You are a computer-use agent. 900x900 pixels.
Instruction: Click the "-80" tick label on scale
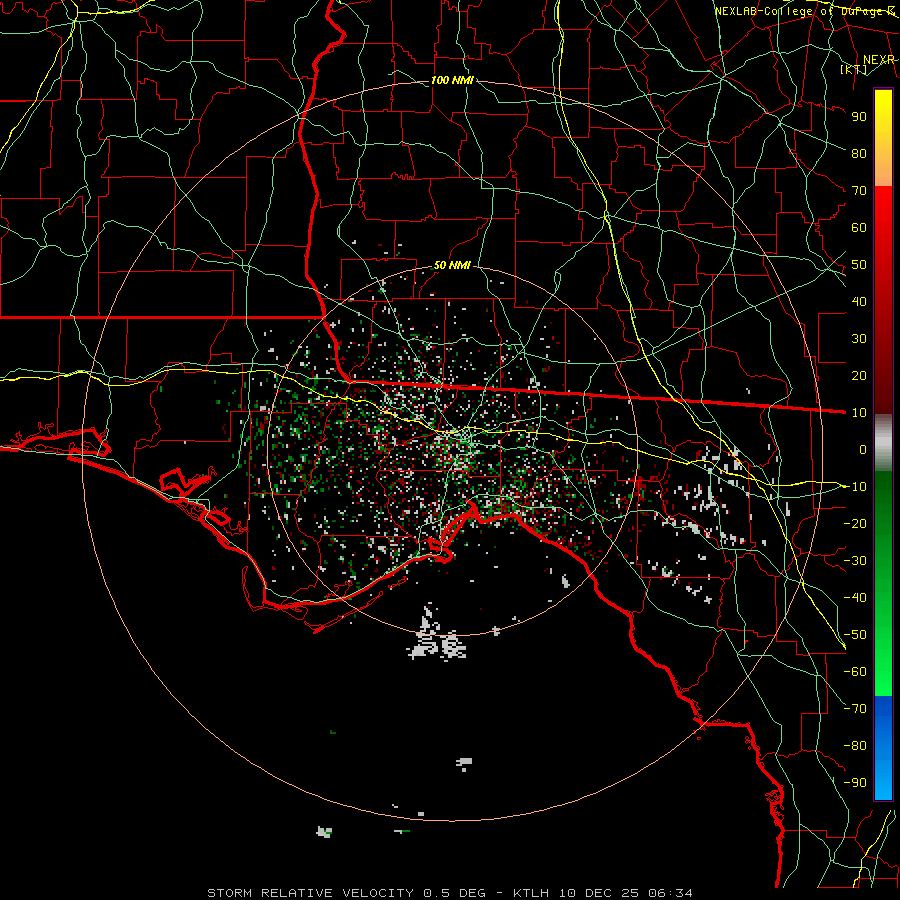point(855,746)
